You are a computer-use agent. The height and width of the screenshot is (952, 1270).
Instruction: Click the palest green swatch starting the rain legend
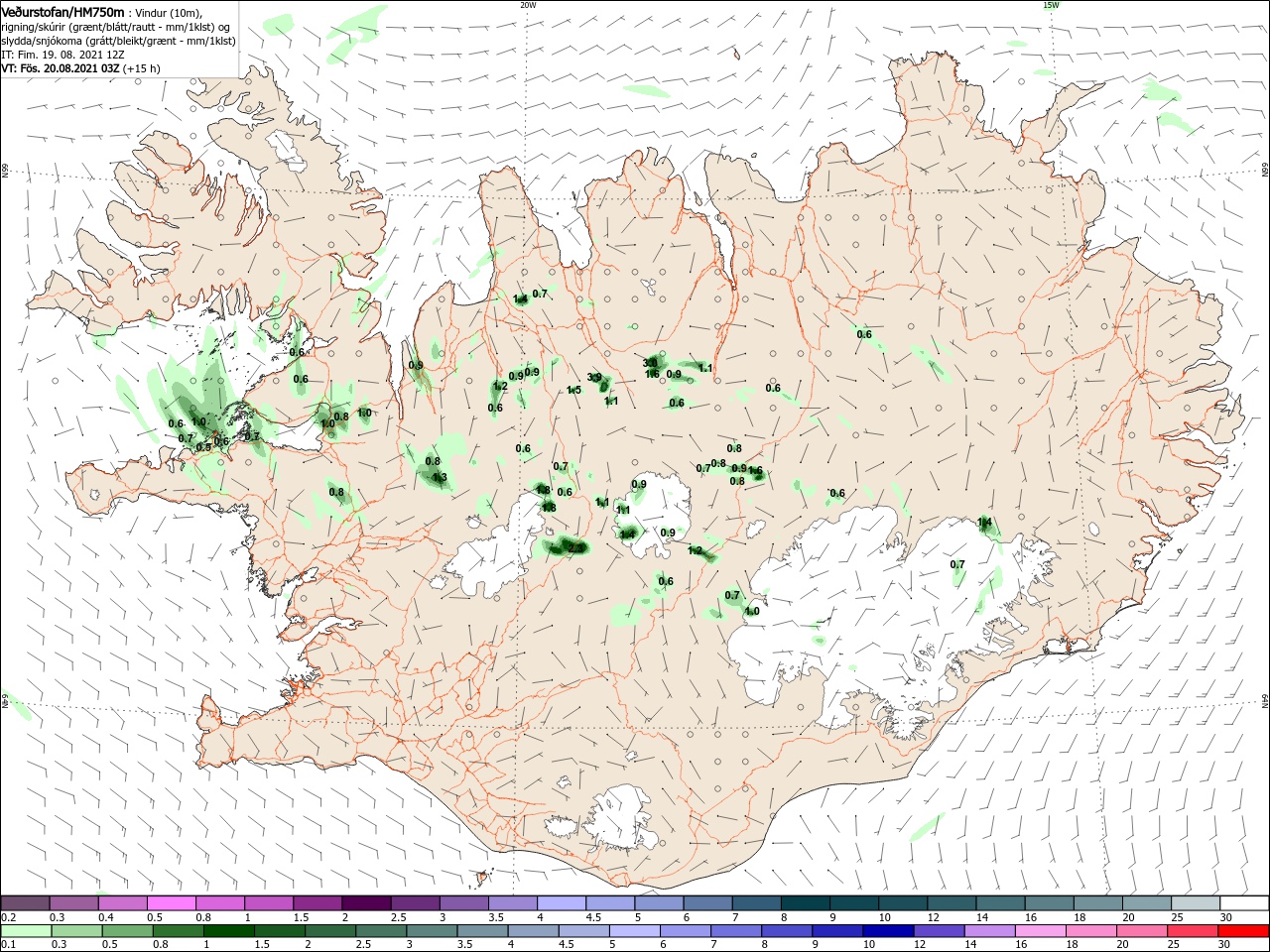pos(26,931)
